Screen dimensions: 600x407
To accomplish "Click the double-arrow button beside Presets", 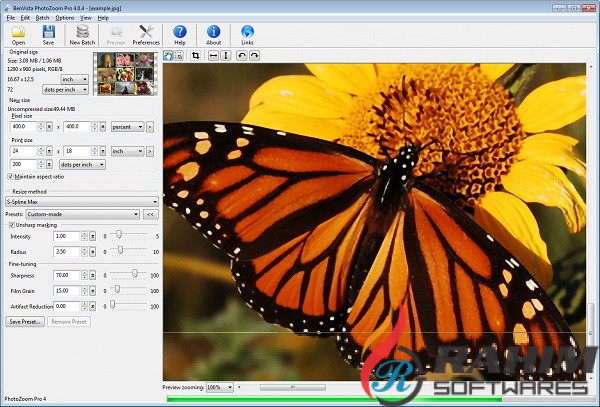I will pyautogui.click(x=151, y=213).
